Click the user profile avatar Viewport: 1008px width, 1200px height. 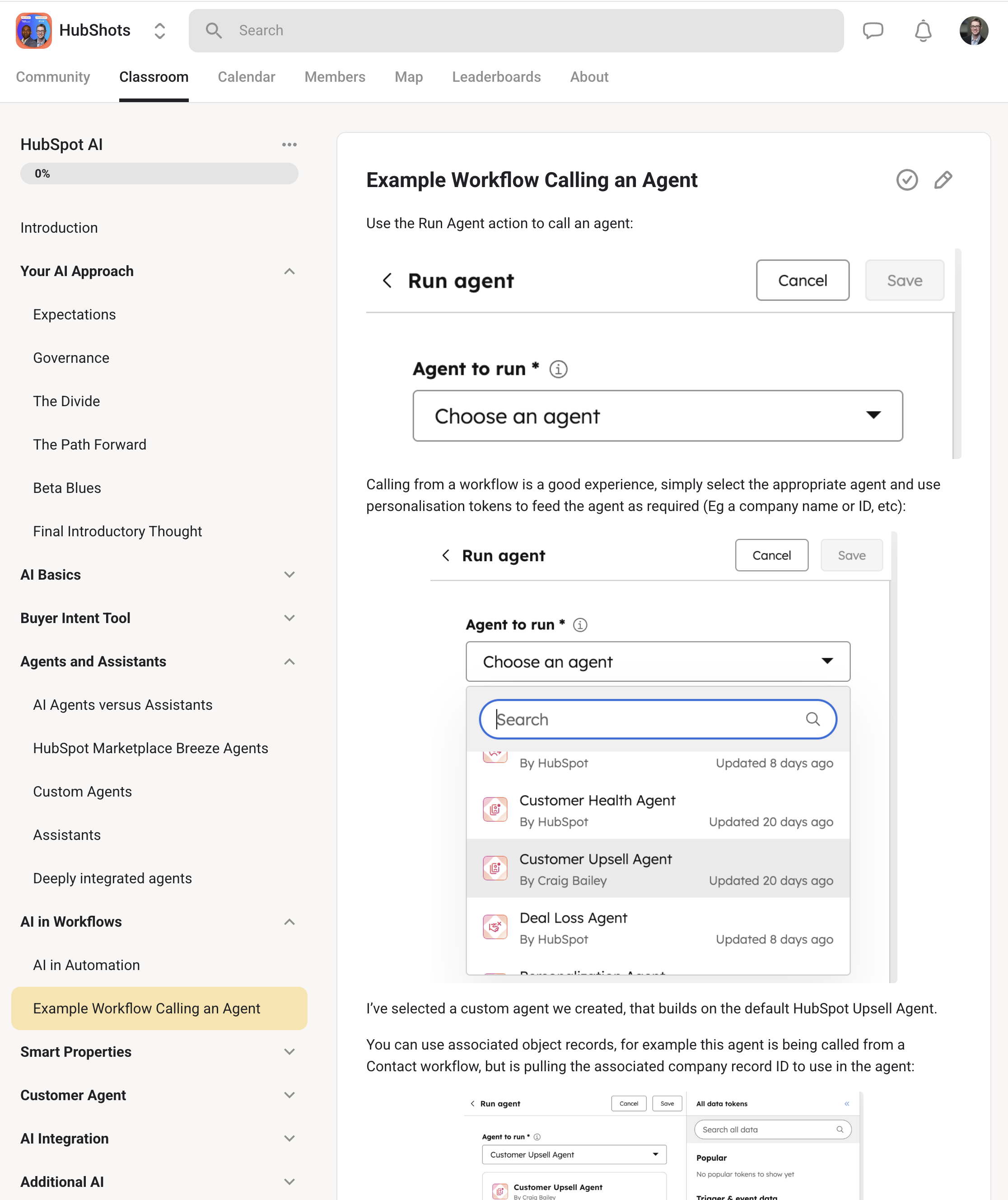pyautogui.click(x=973, y=30)
